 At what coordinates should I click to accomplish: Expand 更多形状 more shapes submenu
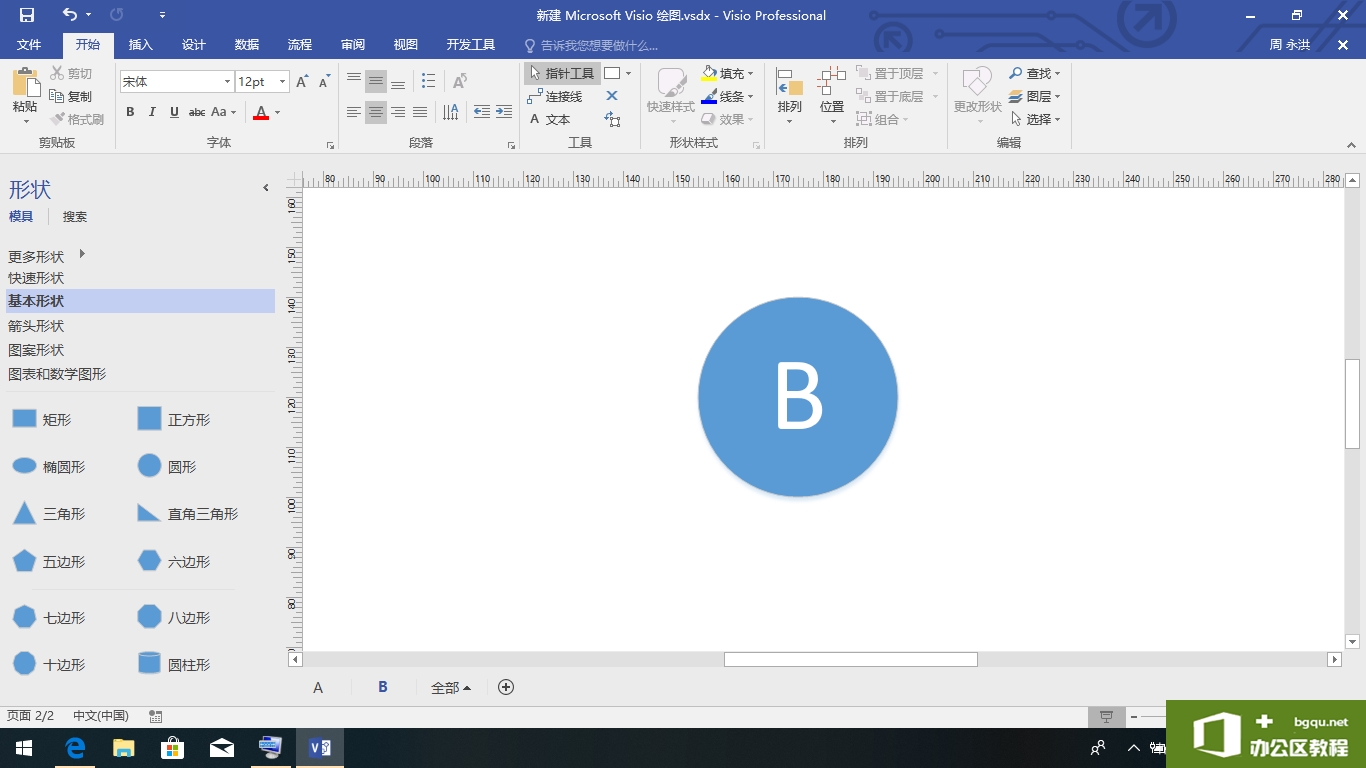coord(82,255)
